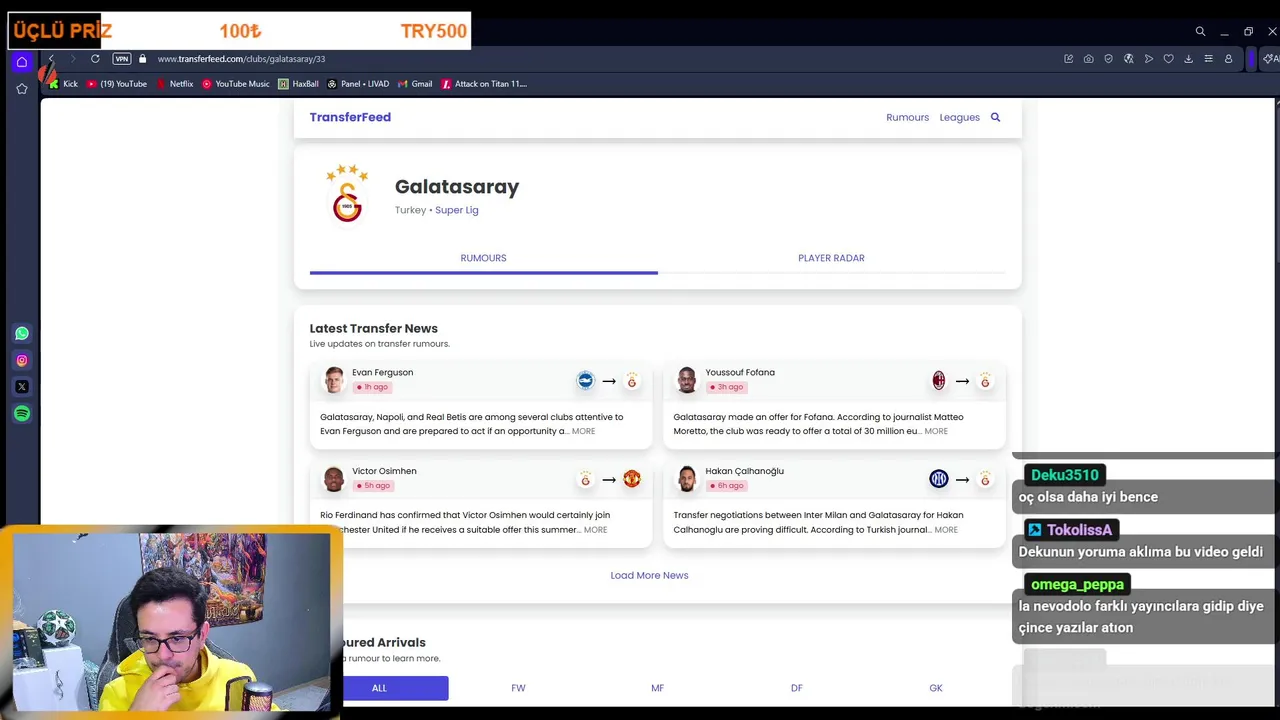Image resolution: width=1280 pixels, height=720 pixels.
Task: Open the Easy Setup sliders icon
Action: [x=1208, y=59]
